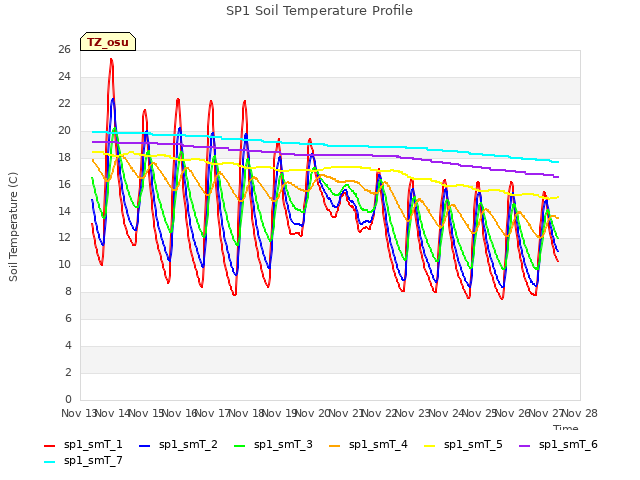Toggle the sp1_smT_4 legend entry
Screen dimensions: 640x480
pyautogui.click(x=368, y=444)
